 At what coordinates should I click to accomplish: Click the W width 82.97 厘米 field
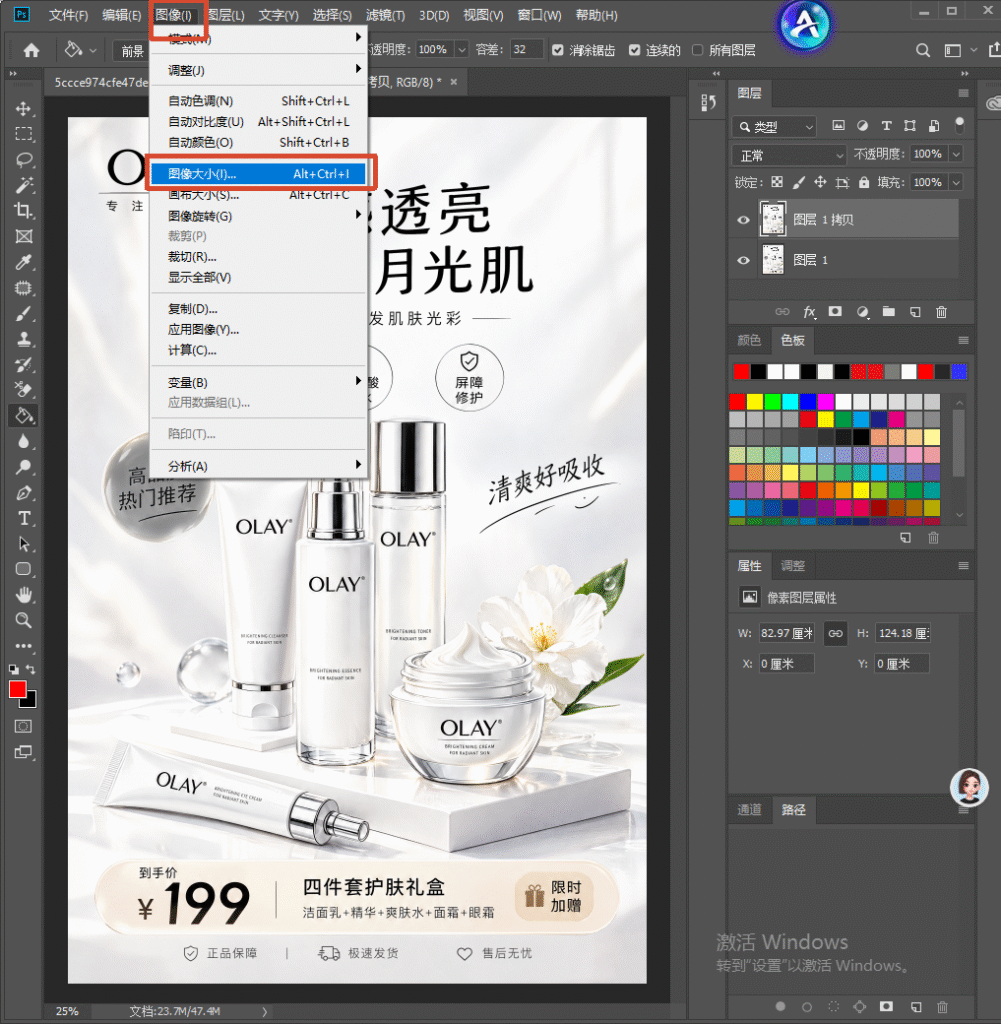(x=787, y=633)
